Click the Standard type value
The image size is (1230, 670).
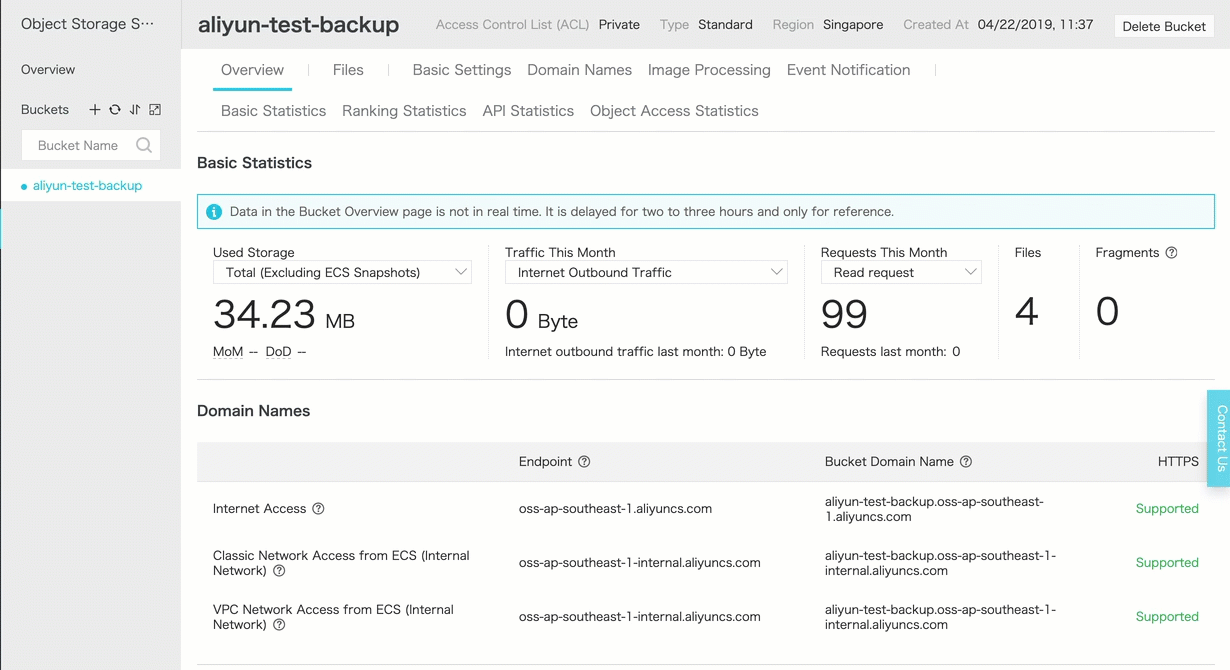tap(725, 25)
